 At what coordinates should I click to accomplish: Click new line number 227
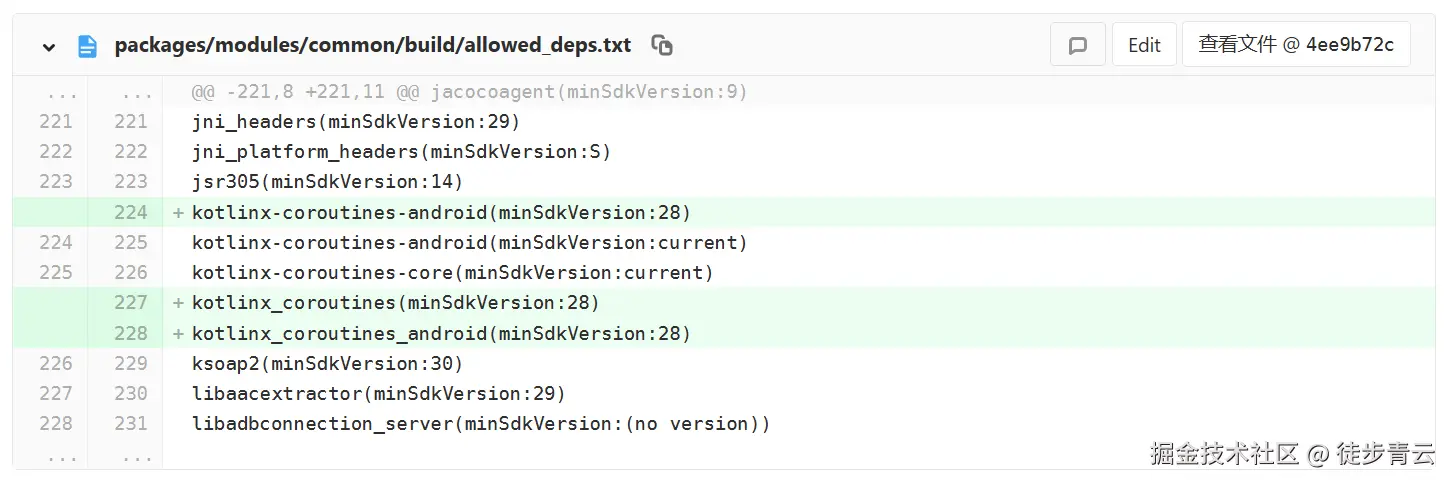click(x=130, y=302)
